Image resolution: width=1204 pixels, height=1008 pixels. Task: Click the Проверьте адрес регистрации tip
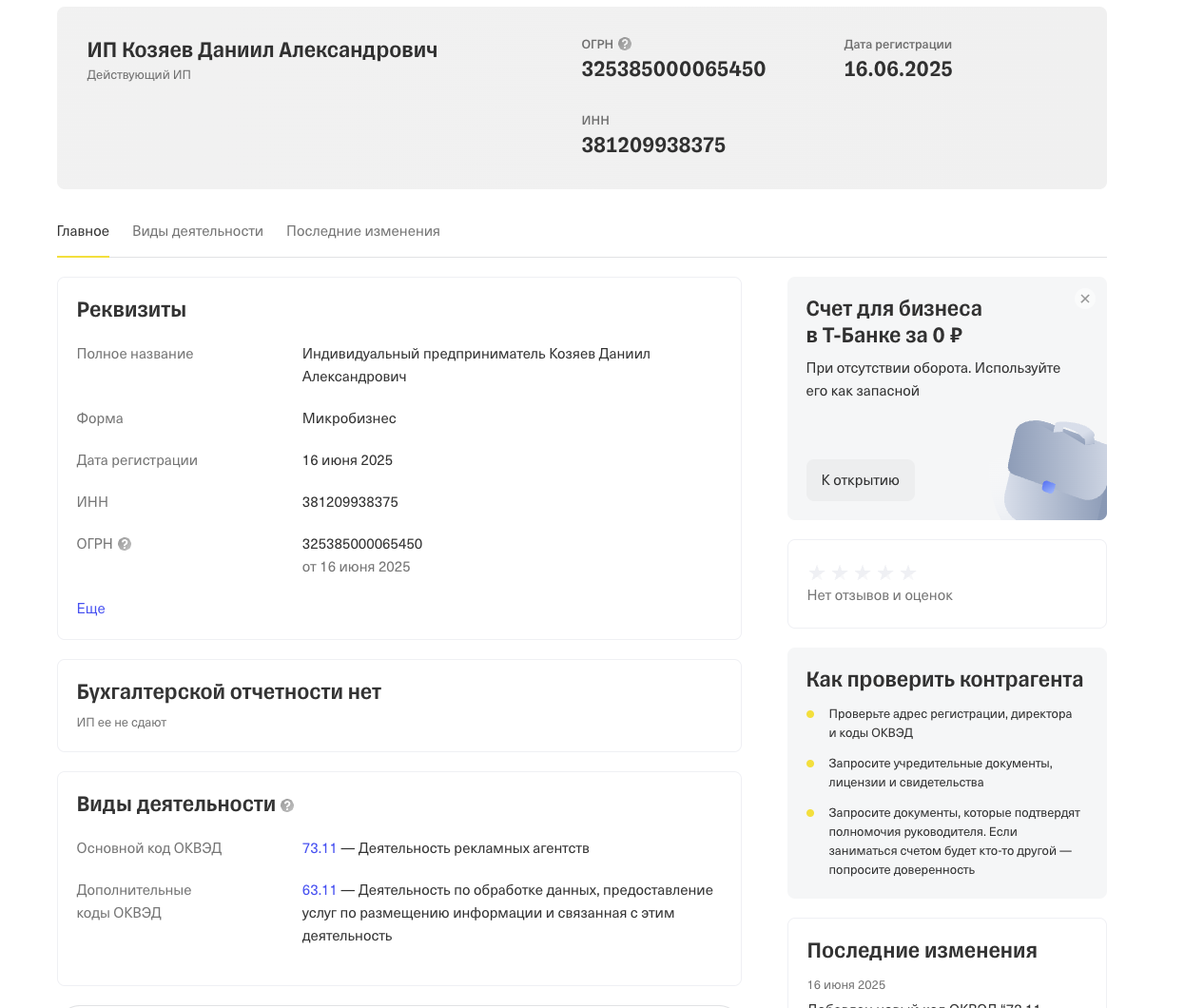(x=950, y=724)
